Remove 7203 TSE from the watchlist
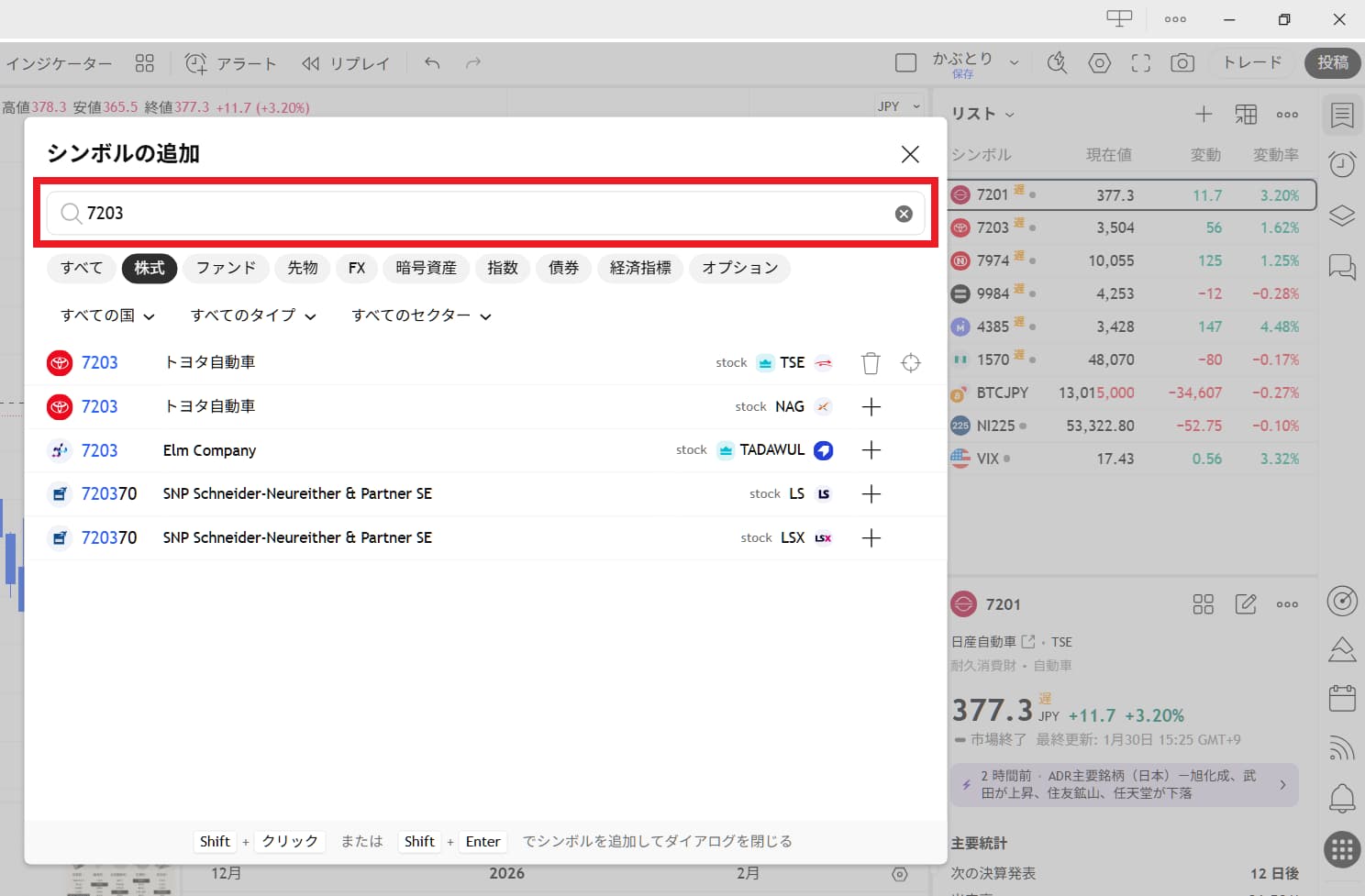The height and width of the screenshot is (896, 1365). (x=871, y=363)
